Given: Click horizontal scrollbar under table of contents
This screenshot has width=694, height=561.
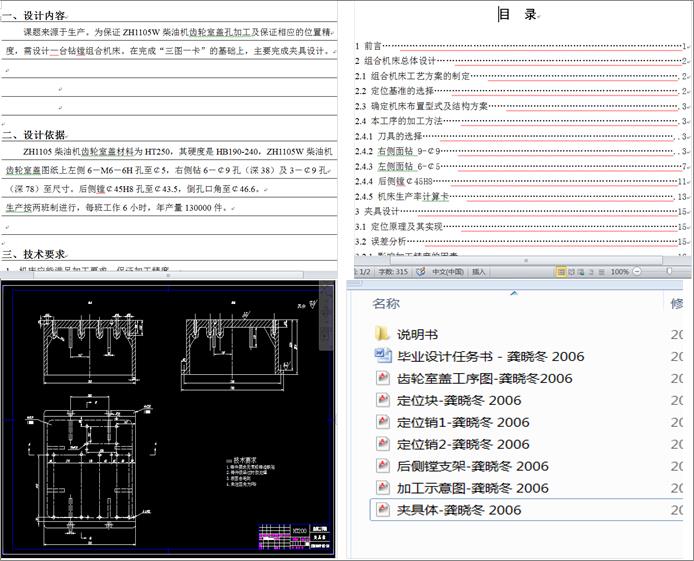Looking at the screenshot, I should [526, 260].
